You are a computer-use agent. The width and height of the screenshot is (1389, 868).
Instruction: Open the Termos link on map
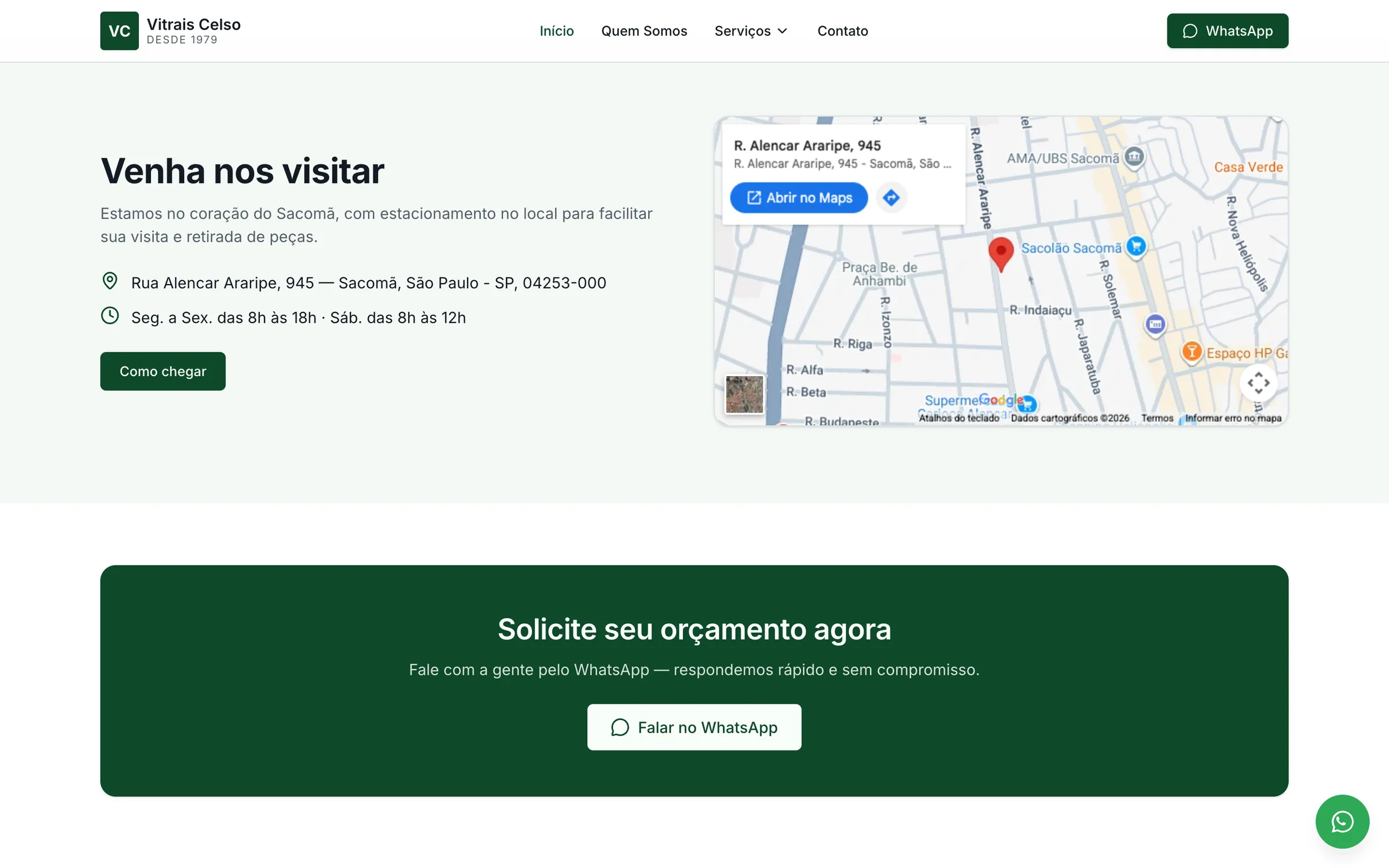click(x=1157, y=418)
